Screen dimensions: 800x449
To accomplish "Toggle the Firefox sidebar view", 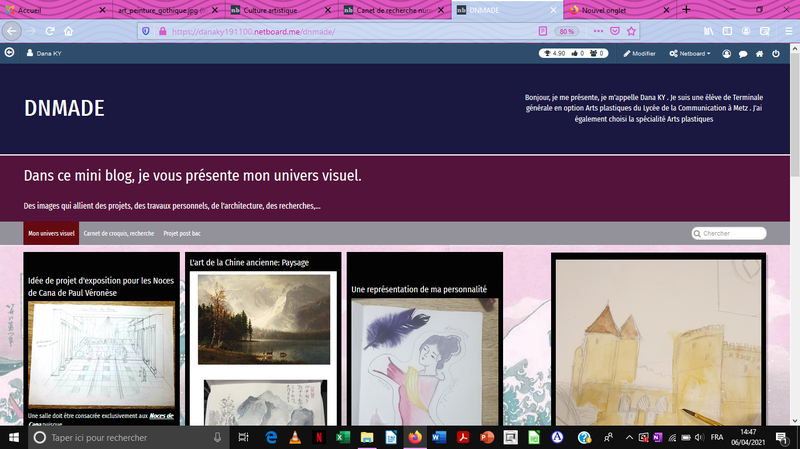I will (728, 31).
